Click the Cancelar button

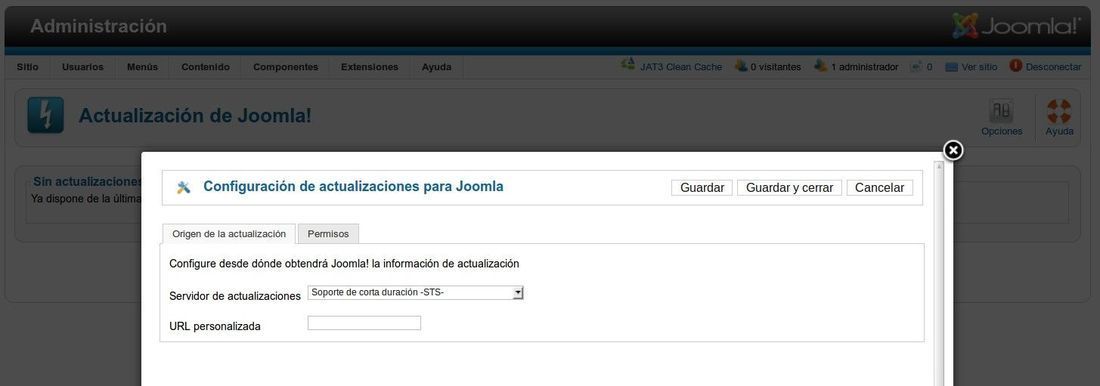(x=880, y=187)
